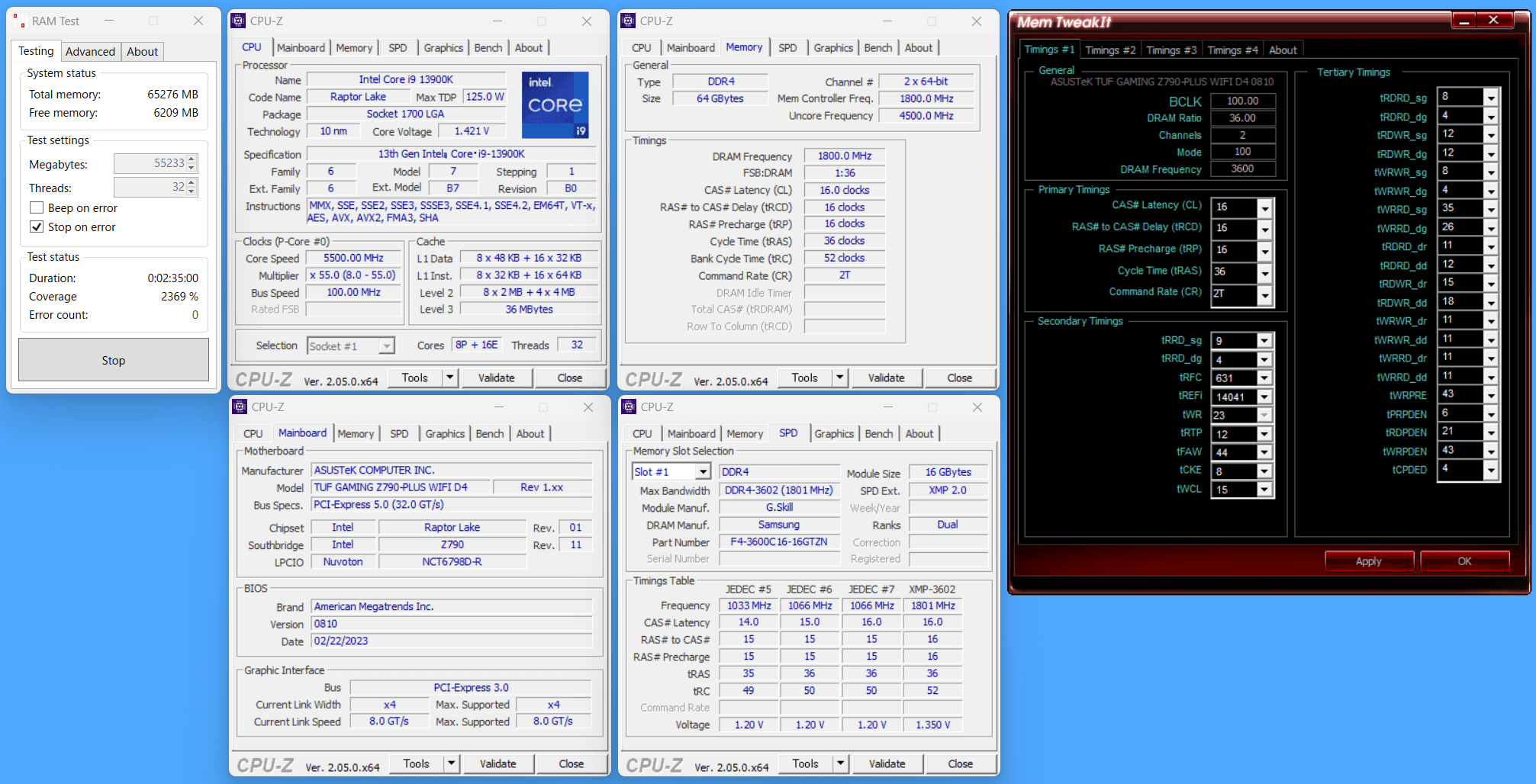The image size is (1536, 784).
Task: Expand the Tools dropdown arrow in CPU window
Action: tap(450, 378)
